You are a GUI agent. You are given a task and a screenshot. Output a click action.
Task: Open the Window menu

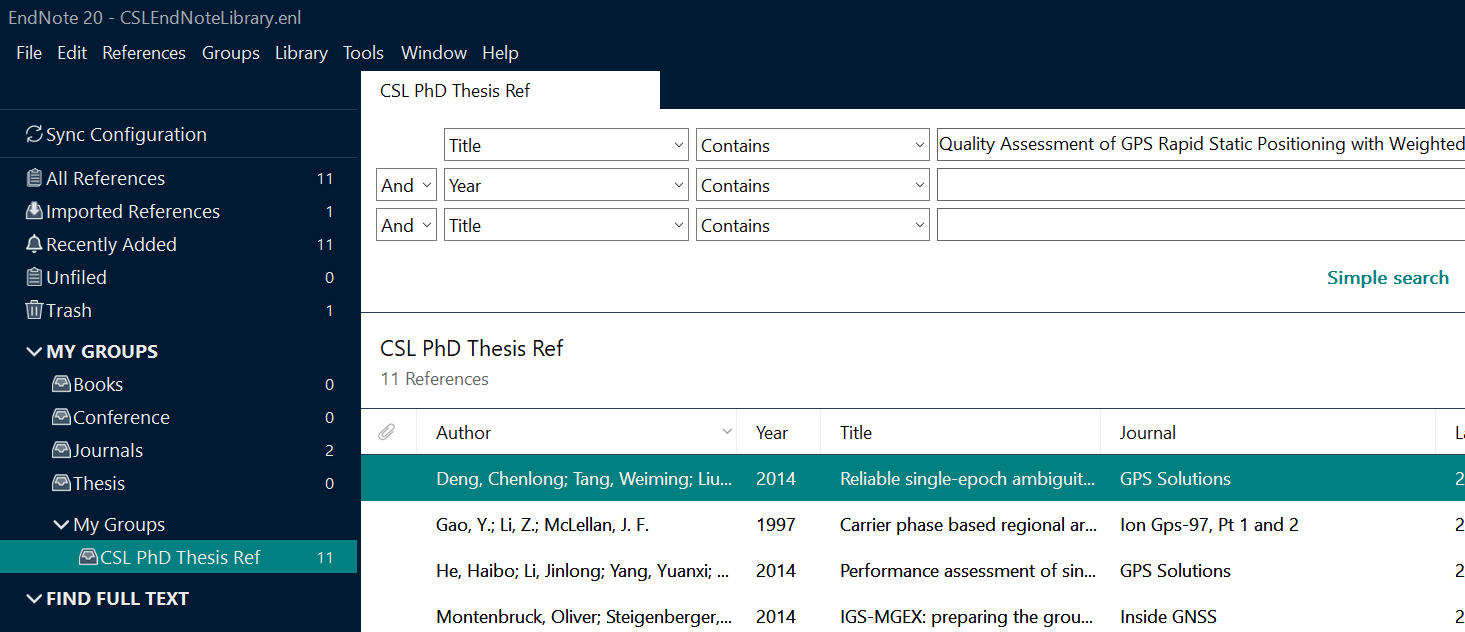(434, 53)
